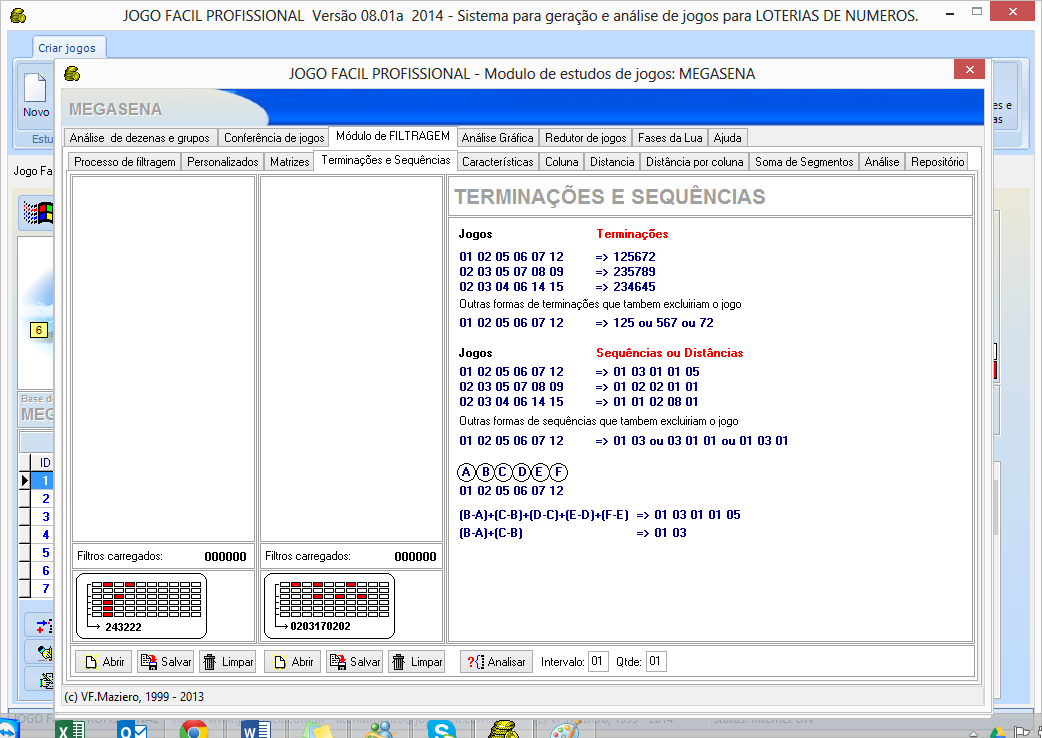
Task: Click the Qtde input field
Action: (655, 662)
